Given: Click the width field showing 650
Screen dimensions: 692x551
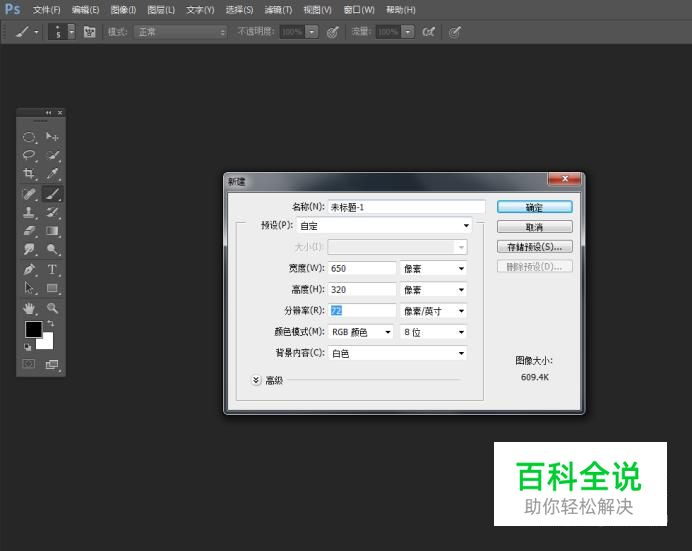Looking at the screenshot, I should pyautogui.click(x=362, y=268).
